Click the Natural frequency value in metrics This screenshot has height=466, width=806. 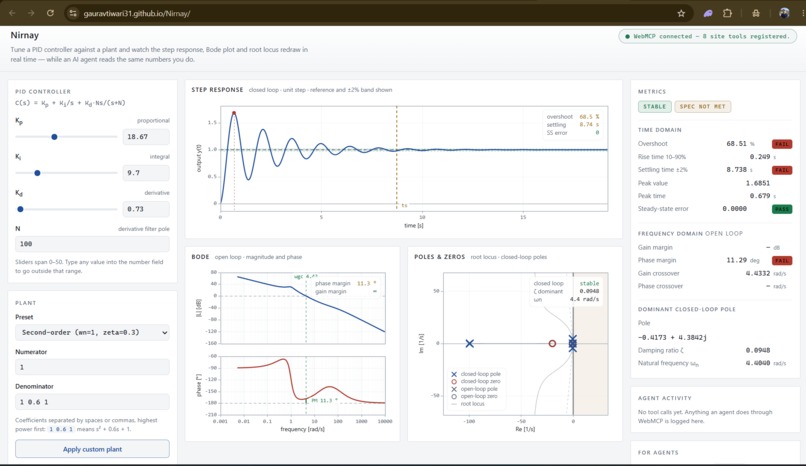point(758,363)
